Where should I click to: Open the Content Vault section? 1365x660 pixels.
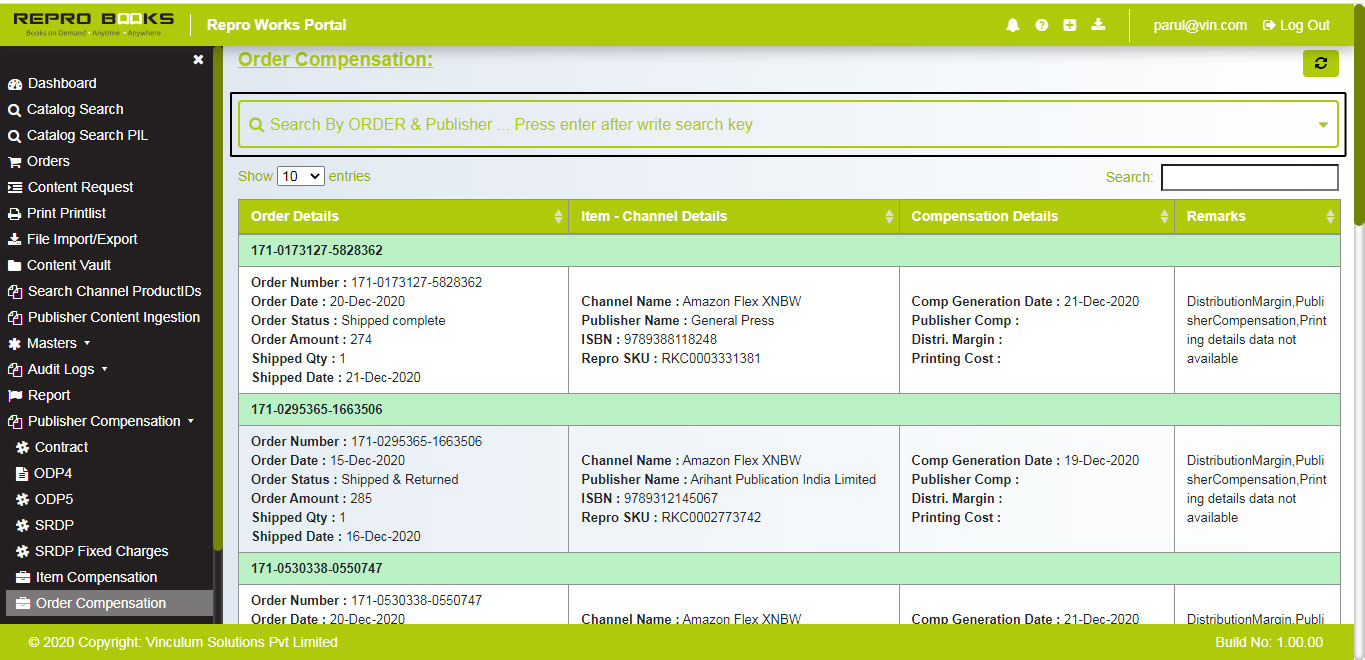[x=73, y=265]
